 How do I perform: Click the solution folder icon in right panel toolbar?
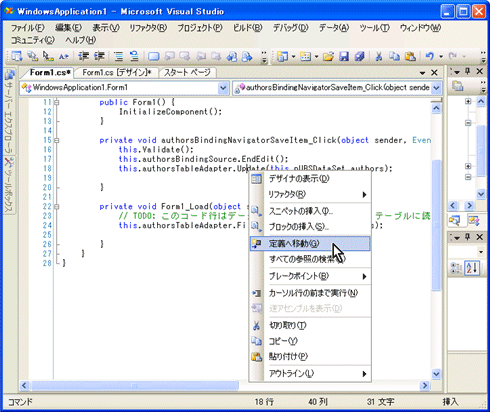(x=458, y=86)
